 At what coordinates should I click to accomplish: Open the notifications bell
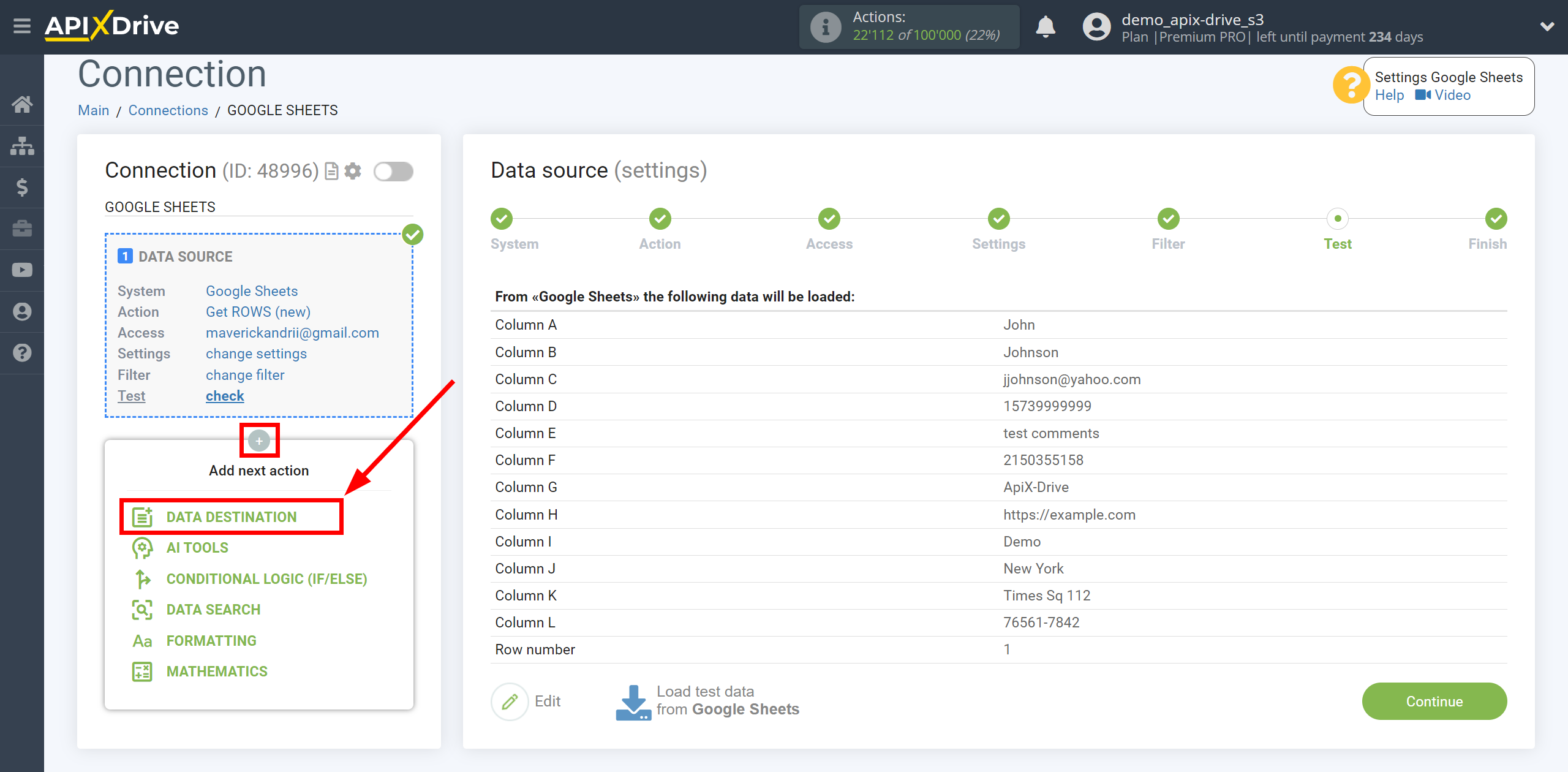coord(1046,27)
